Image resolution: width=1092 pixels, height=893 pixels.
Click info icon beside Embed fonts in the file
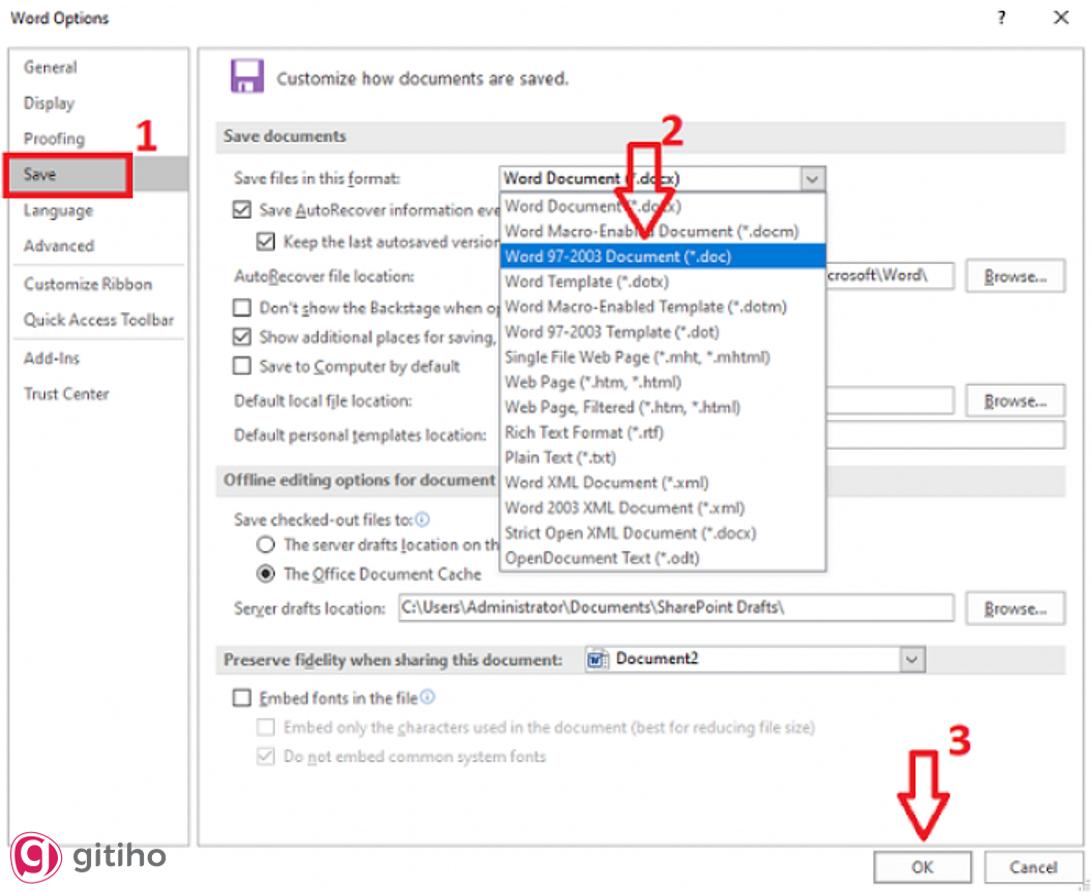[428, 697]
